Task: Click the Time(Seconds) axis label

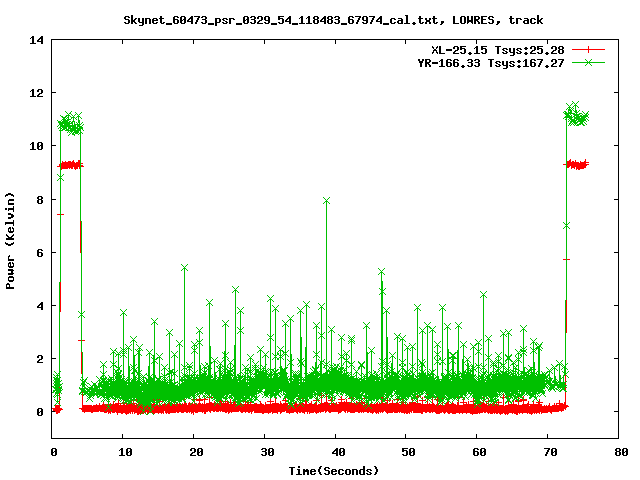Action: point(333,471)
